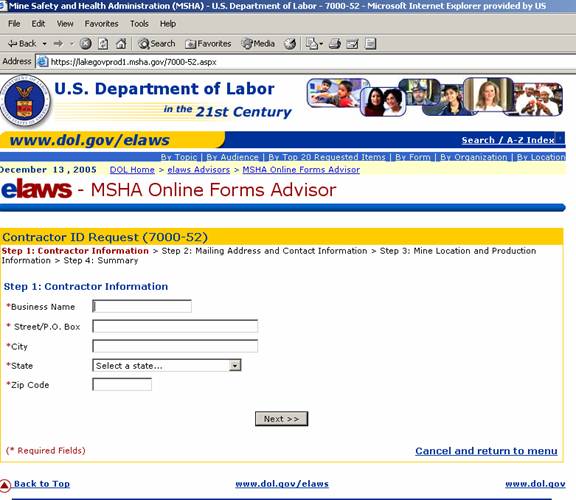Expand the Mail icon dropdown arrow
Viewport: 576px width, 500px height.
[321, 44]
